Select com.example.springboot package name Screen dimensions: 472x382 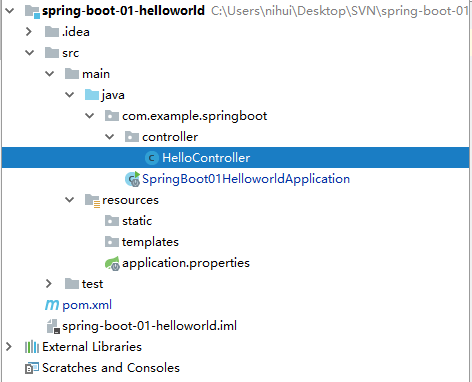(195, 116)
